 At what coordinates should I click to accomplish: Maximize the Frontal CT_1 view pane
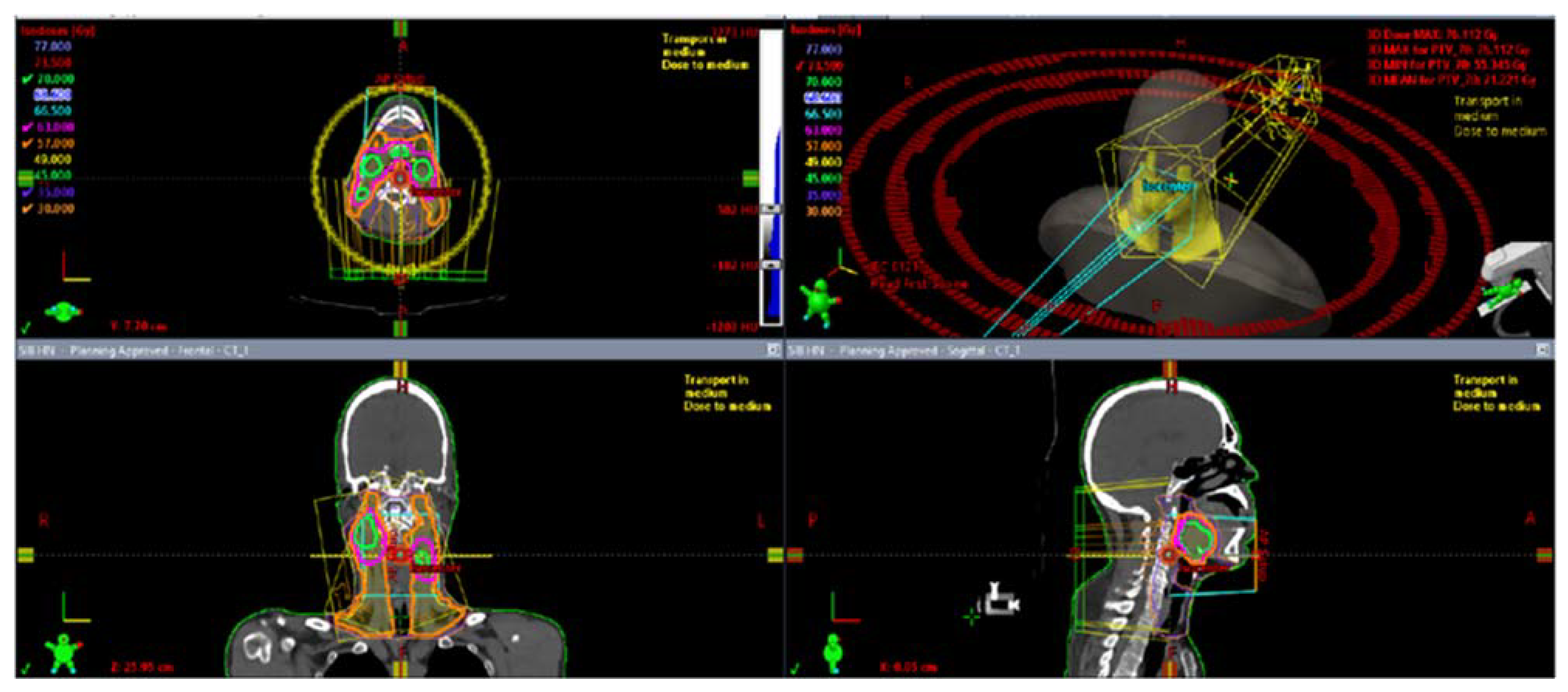pyautogui.click(x=773, y=350)
